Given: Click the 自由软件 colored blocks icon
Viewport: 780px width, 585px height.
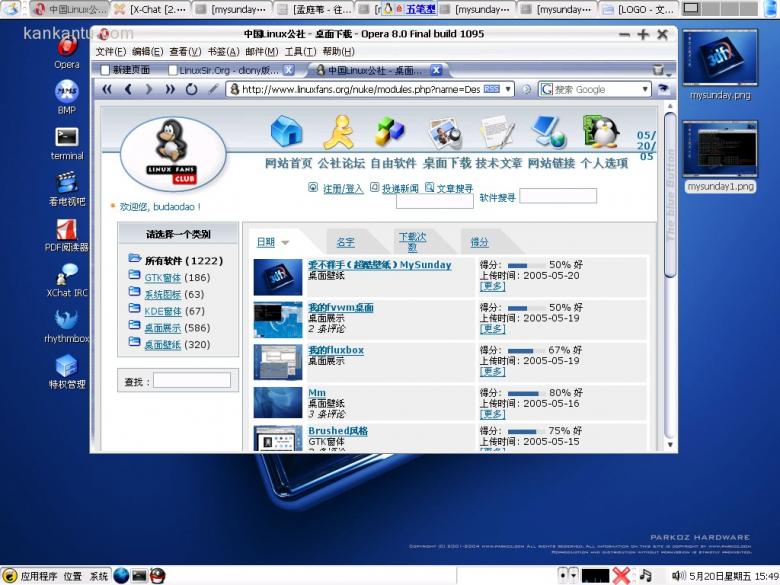Looking at the screenshot, I should 390,132.
